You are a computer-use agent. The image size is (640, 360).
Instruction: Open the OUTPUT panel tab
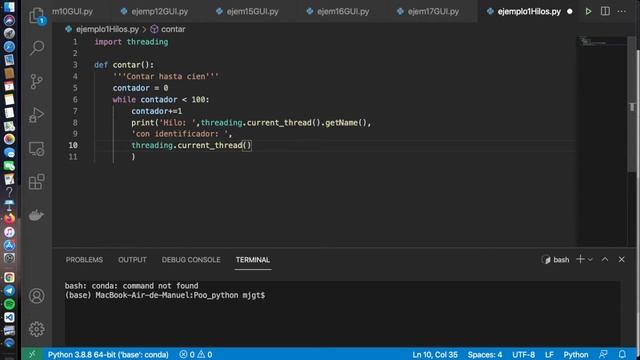pyautogui.click(x=132, y=260)
